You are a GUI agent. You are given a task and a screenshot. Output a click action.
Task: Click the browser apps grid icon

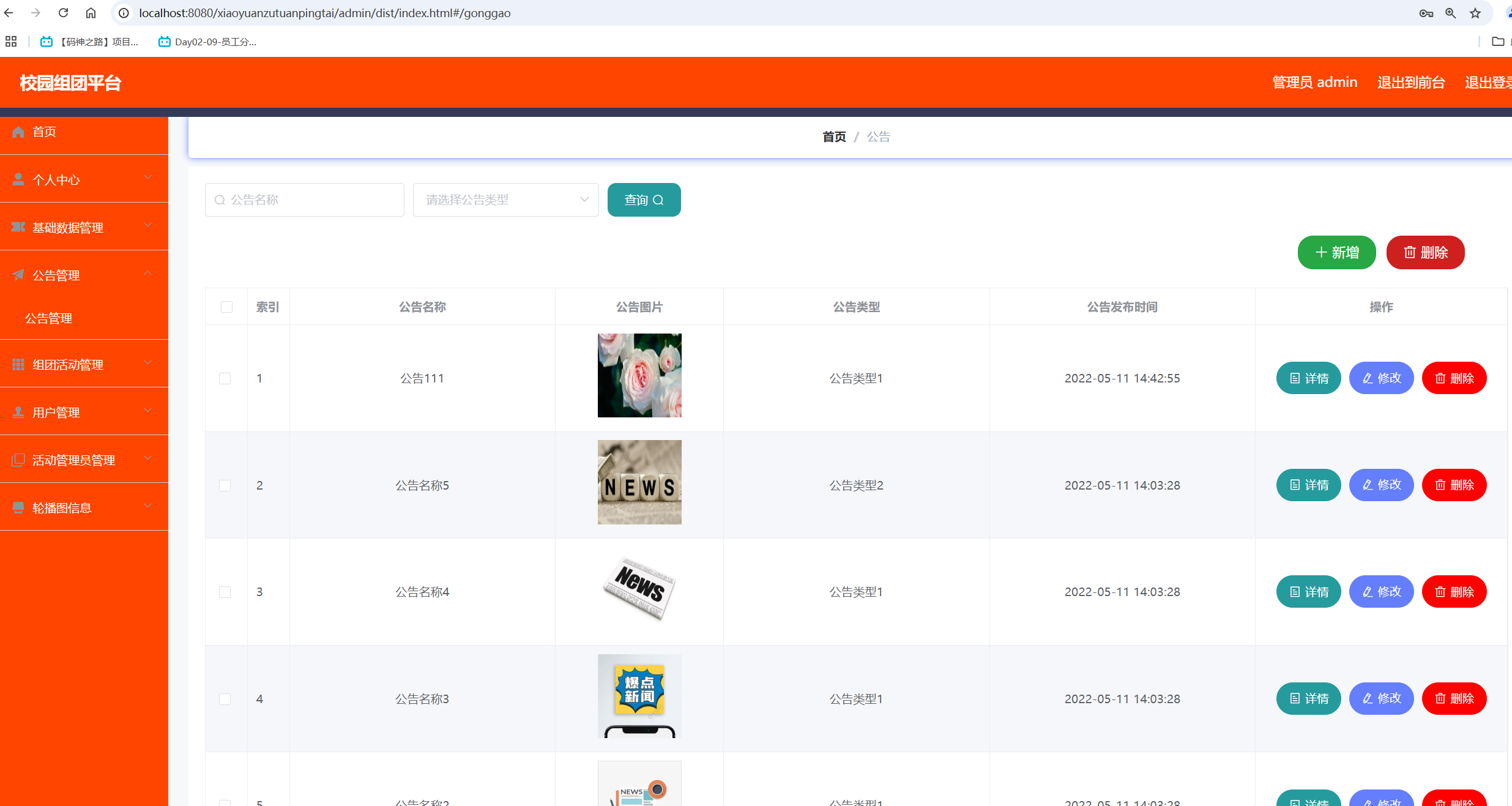(11, 42)
